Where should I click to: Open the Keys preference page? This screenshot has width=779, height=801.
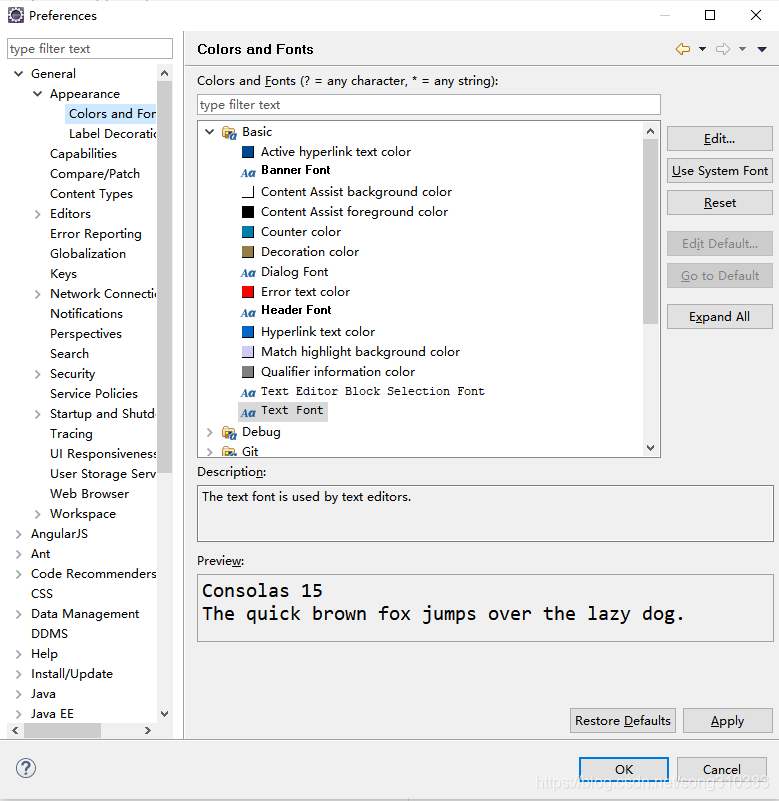63,274
